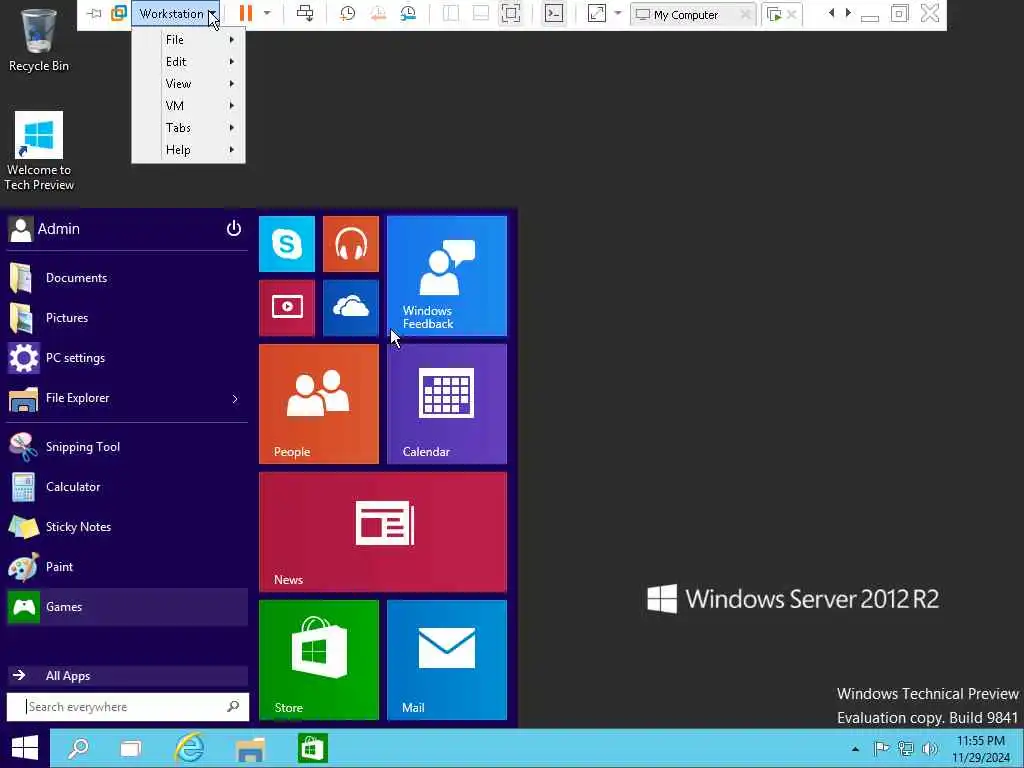Show hidden system tray icons arrow

coord(855,748)
